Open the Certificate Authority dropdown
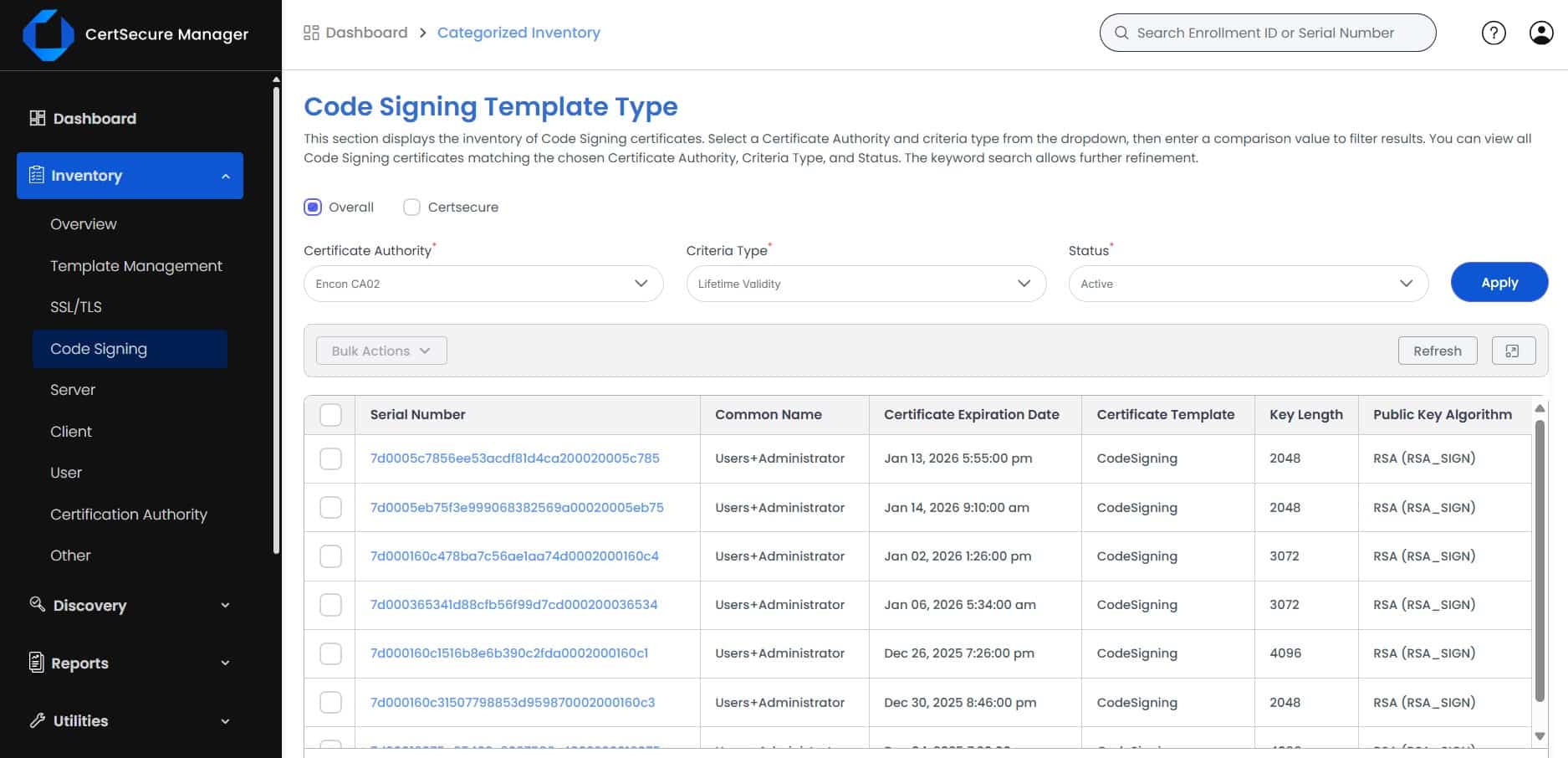The image size is (1568, 758). click(483, 284)
